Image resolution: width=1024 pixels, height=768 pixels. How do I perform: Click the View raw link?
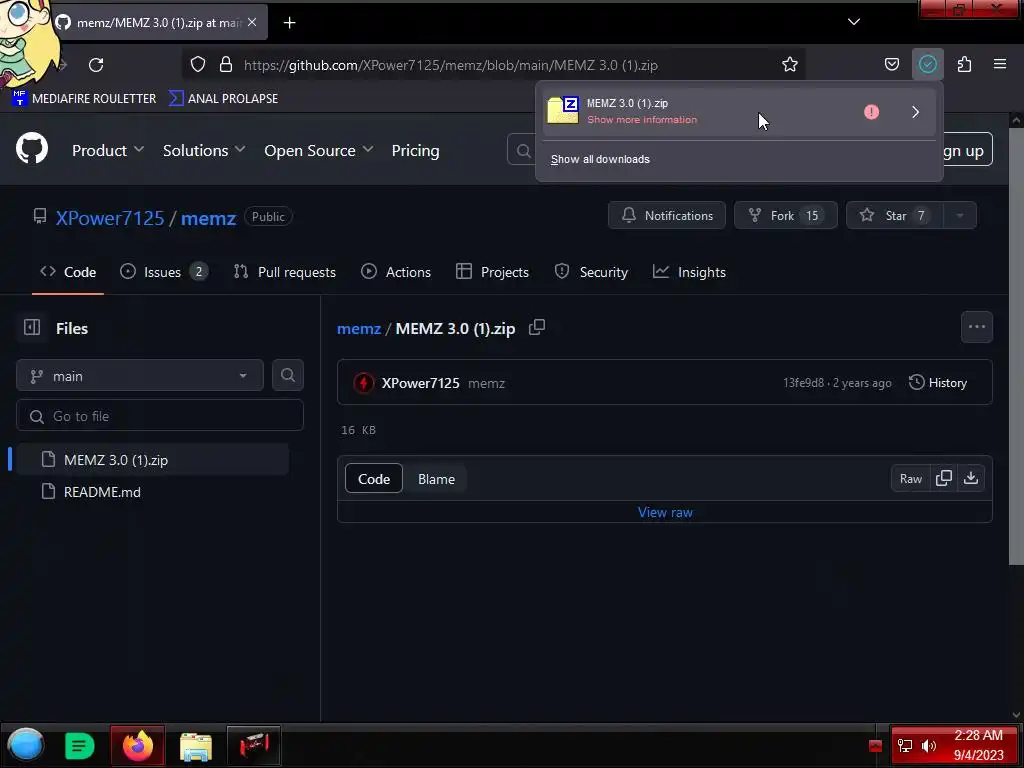tap(665, 513)
